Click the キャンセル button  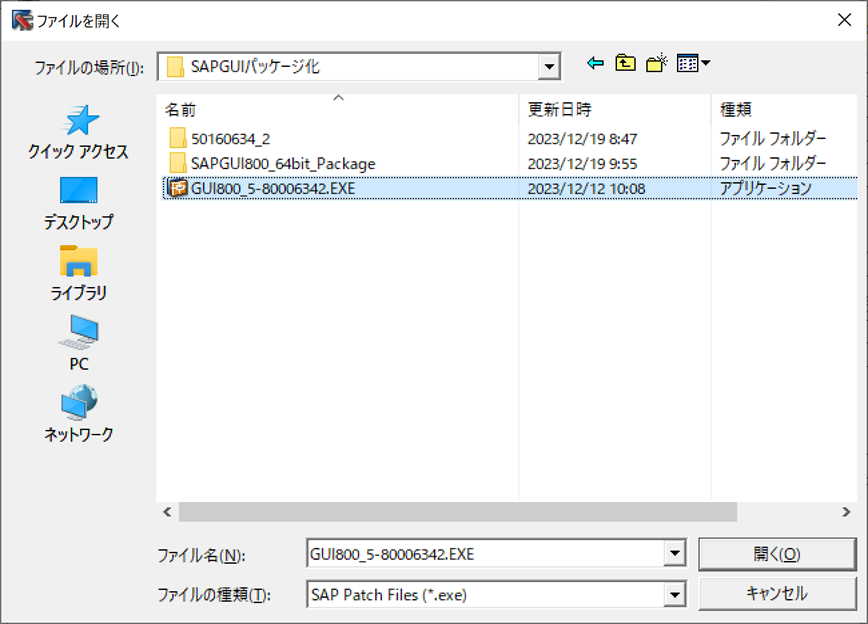click(777, 594)
